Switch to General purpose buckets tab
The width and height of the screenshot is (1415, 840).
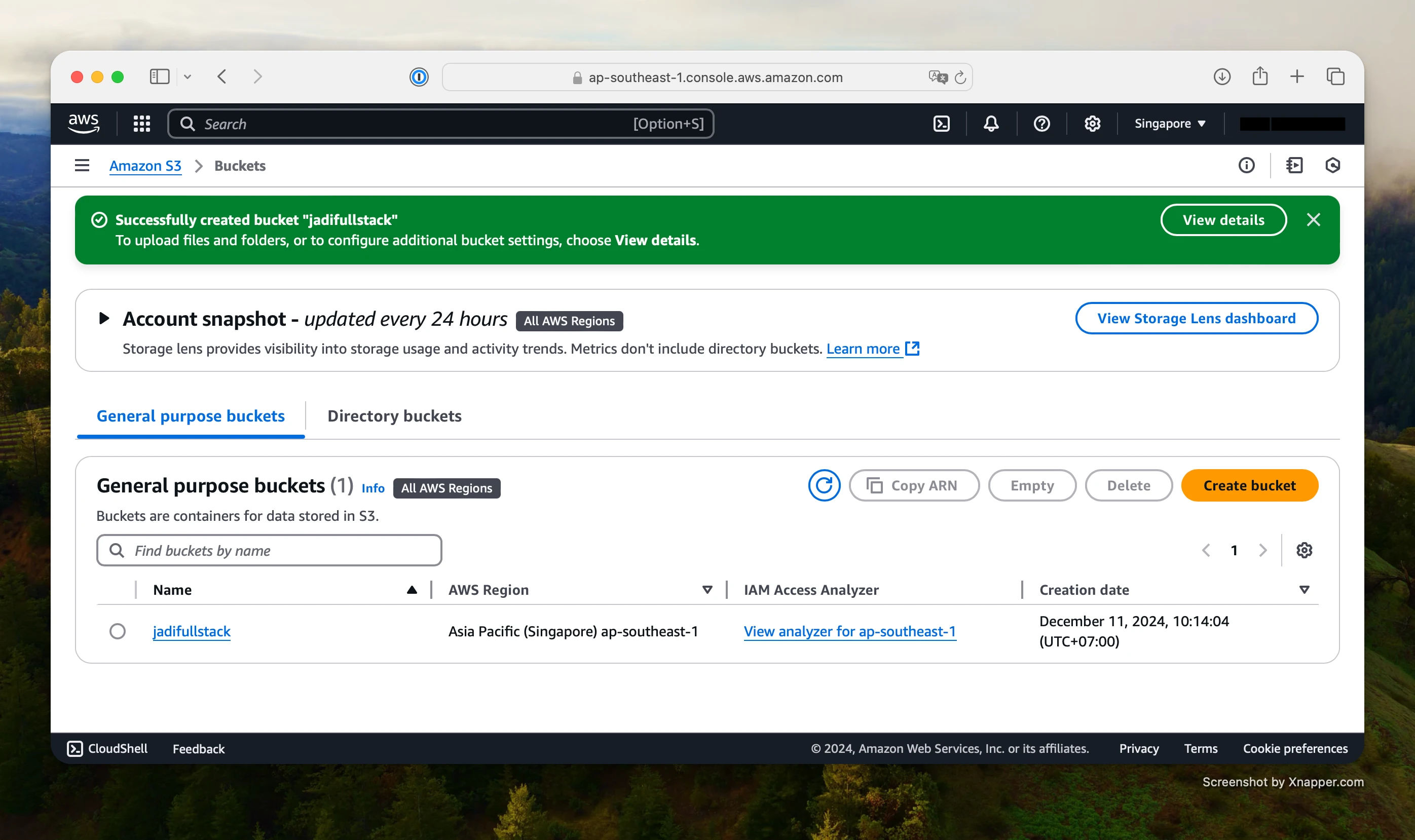coord(191,416)
